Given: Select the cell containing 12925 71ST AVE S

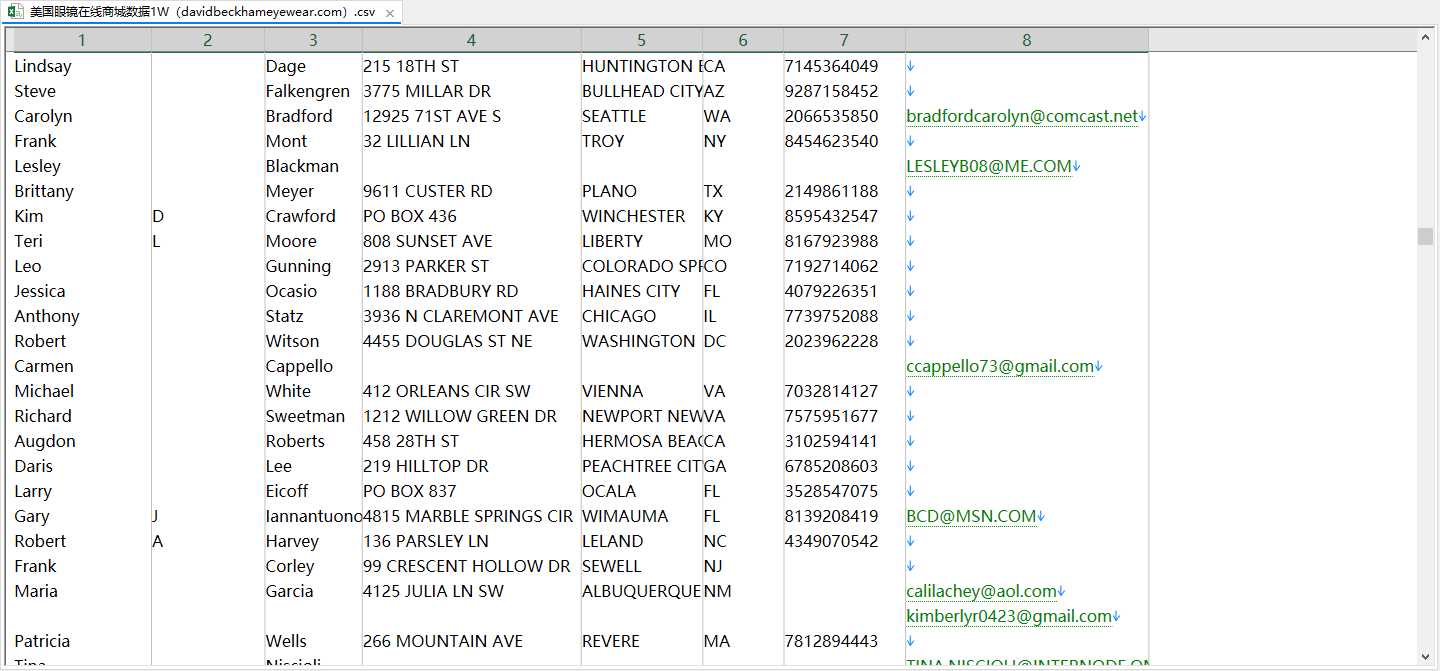Looking at the screenshot, I should (471, 116).
